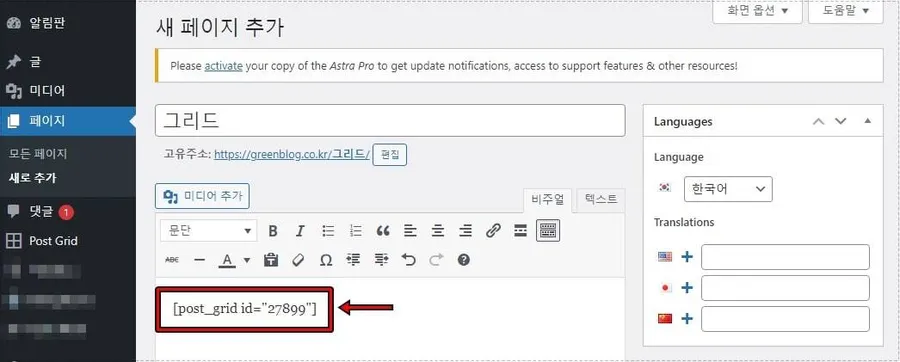Toggle the second toolbar row icon
Screen dimensions: 900x362
[548, 231]
